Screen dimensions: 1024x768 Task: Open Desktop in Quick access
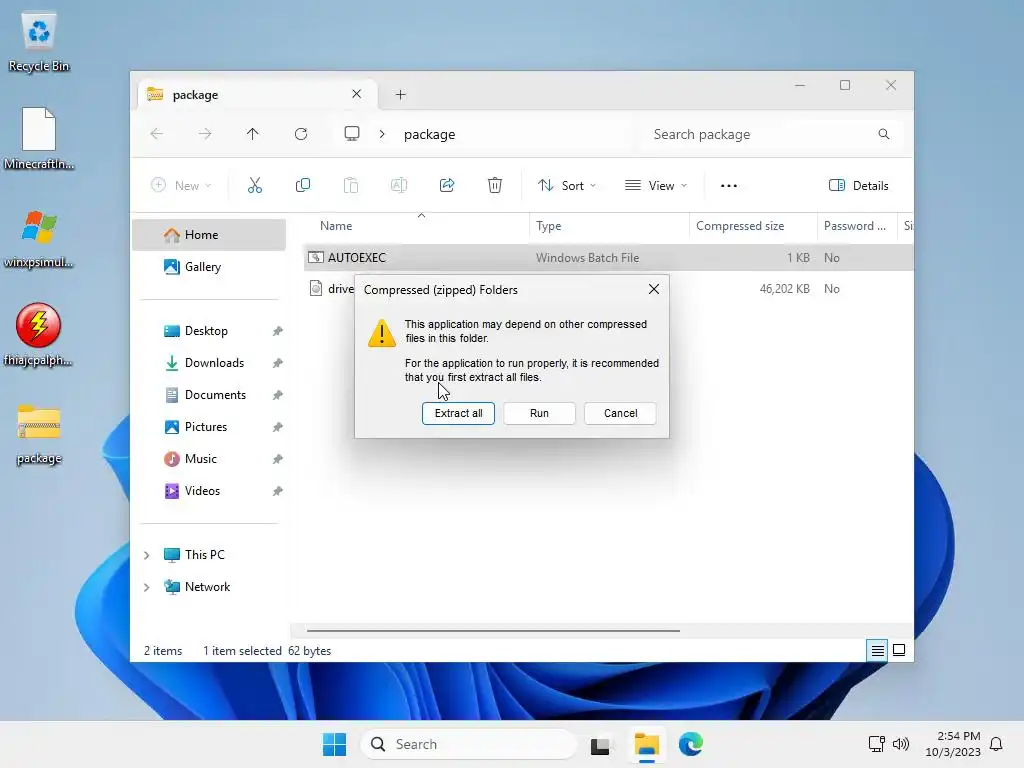[209, 330]
